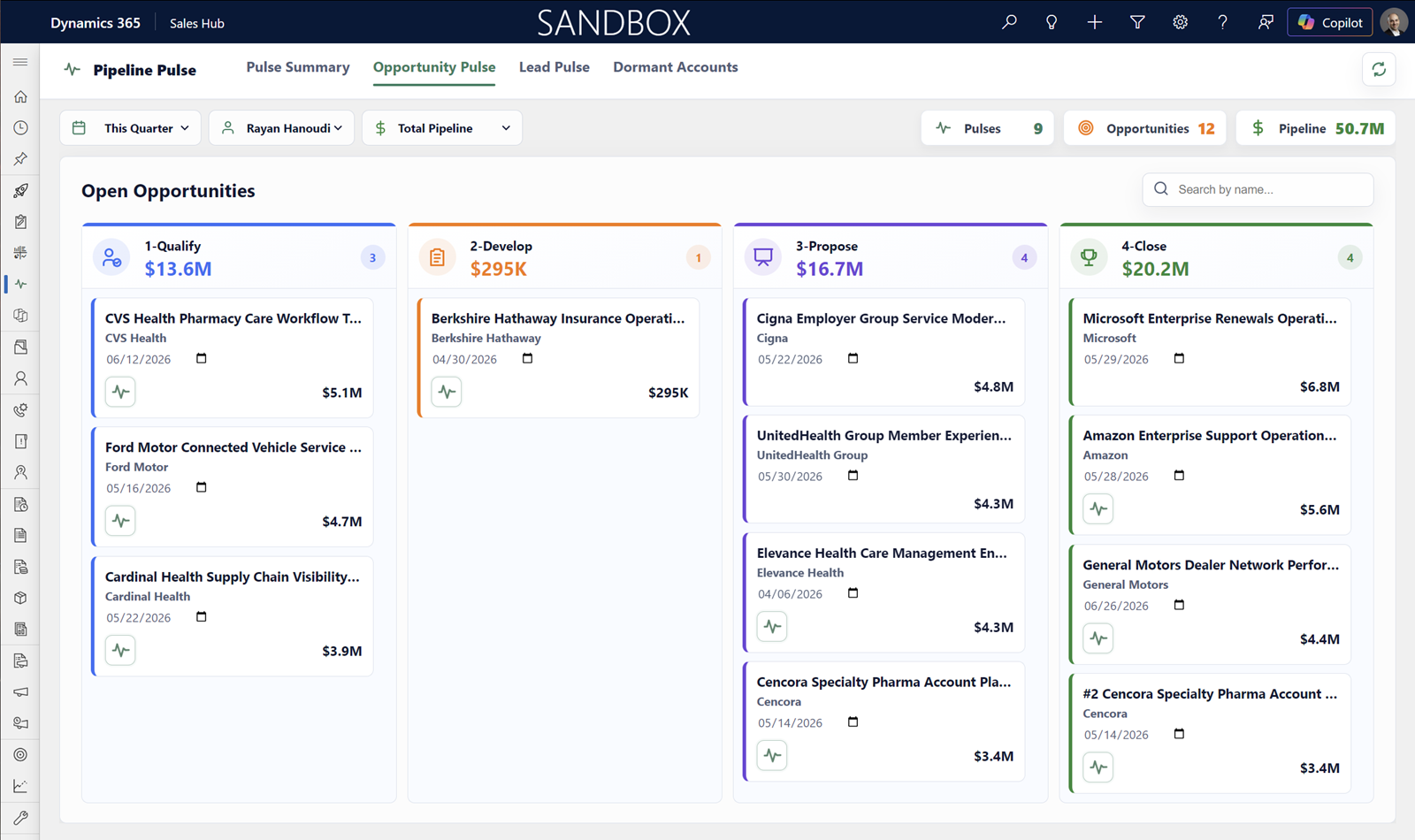Switch to Lead Pulse tab
Viewport: 1415px width, 840px height.
click(555, 67)
